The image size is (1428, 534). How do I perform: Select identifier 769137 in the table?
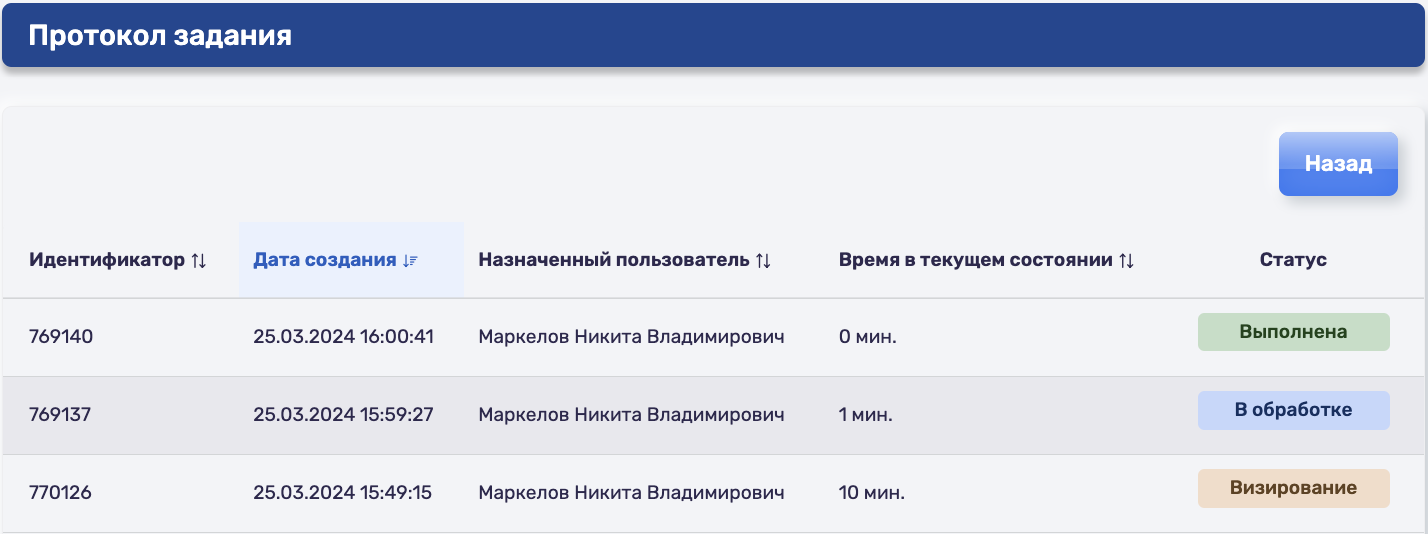pos(60,415)
